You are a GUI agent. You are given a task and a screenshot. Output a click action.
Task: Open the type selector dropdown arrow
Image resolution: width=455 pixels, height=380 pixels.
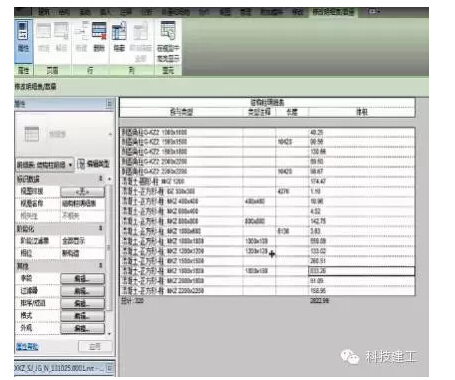click(x=110, y=134)
